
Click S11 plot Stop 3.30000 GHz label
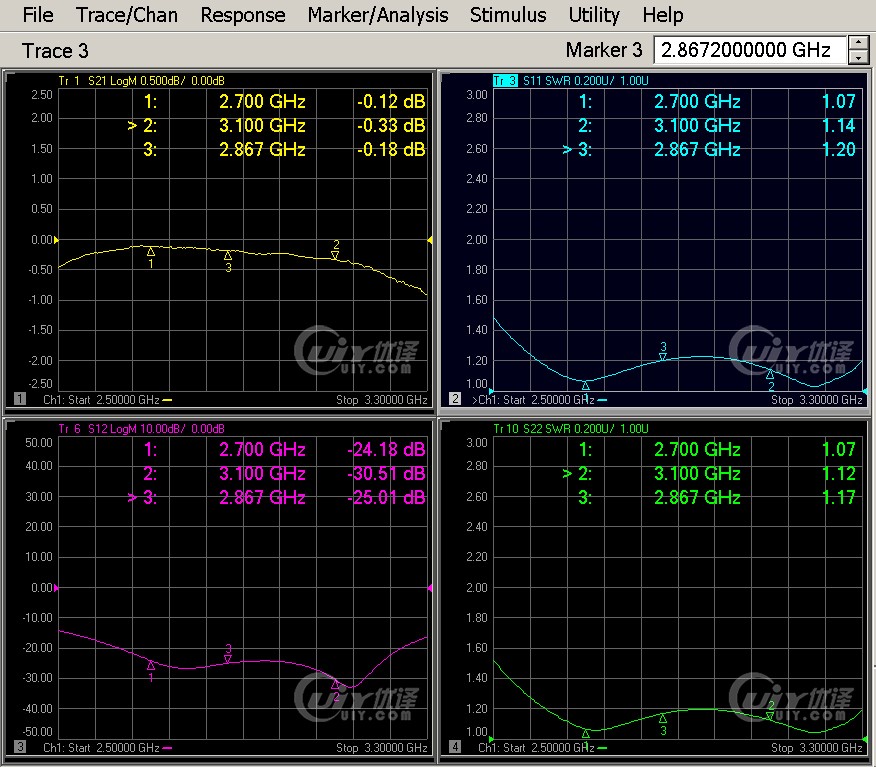(817, 399)
